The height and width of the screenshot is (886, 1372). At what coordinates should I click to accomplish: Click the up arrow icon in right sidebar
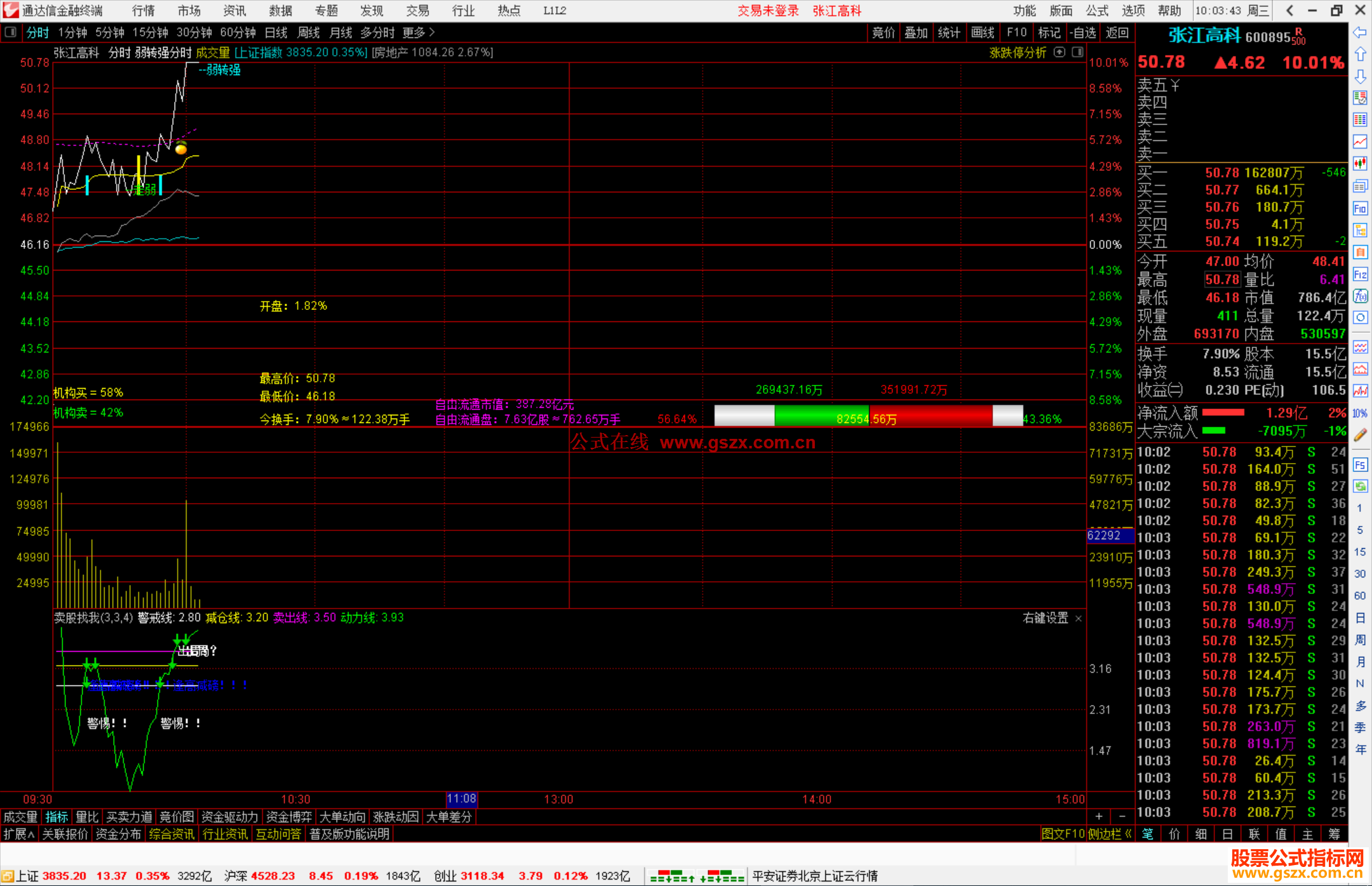pyautogui.click(x=1360, y=55)
